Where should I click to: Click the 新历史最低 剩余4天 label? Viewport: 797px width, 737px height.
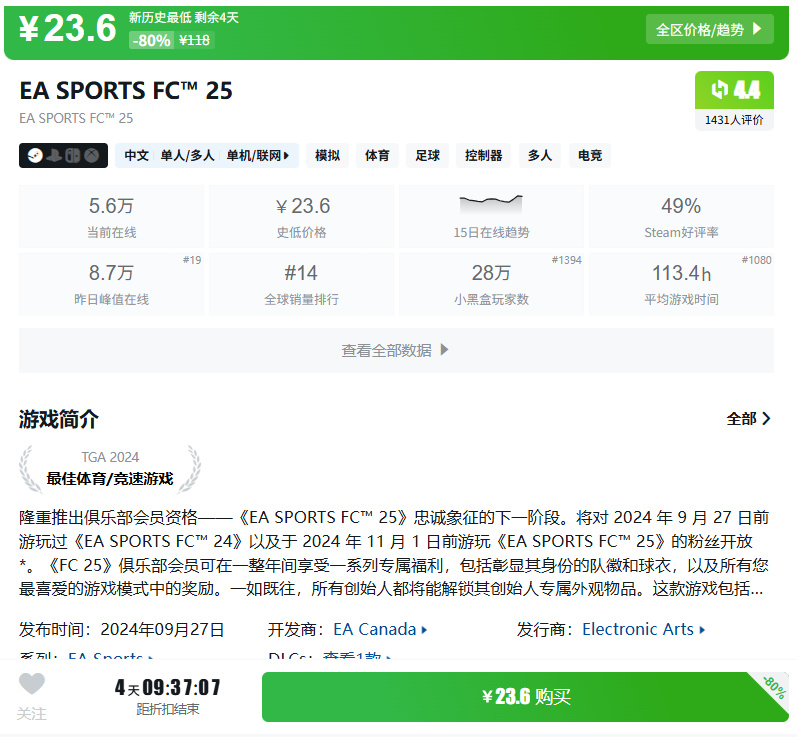coord(183,17)
